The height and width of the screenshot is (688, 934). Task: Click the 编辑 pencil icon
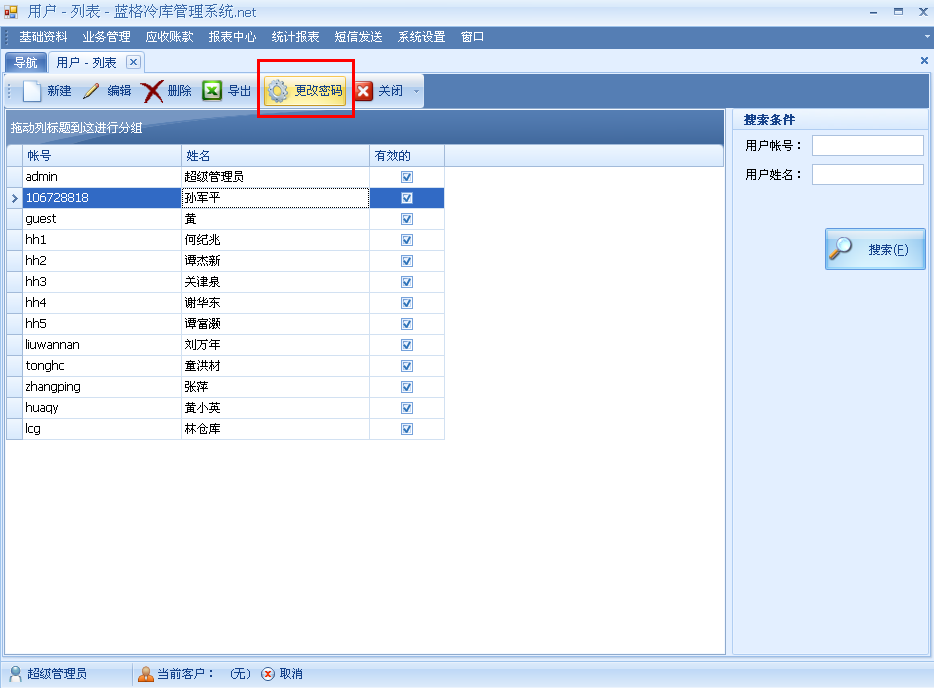click(x=92, y=91)
